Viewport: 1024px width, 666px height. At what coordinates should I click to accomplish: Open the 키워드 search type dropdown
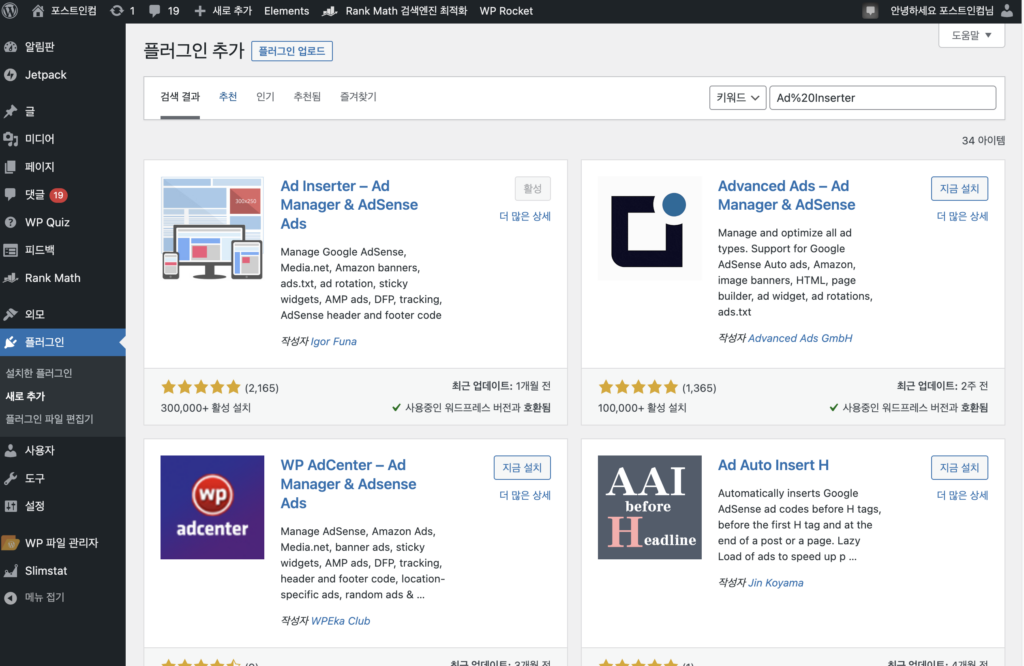pyautogui.click(x=737, y=98)
